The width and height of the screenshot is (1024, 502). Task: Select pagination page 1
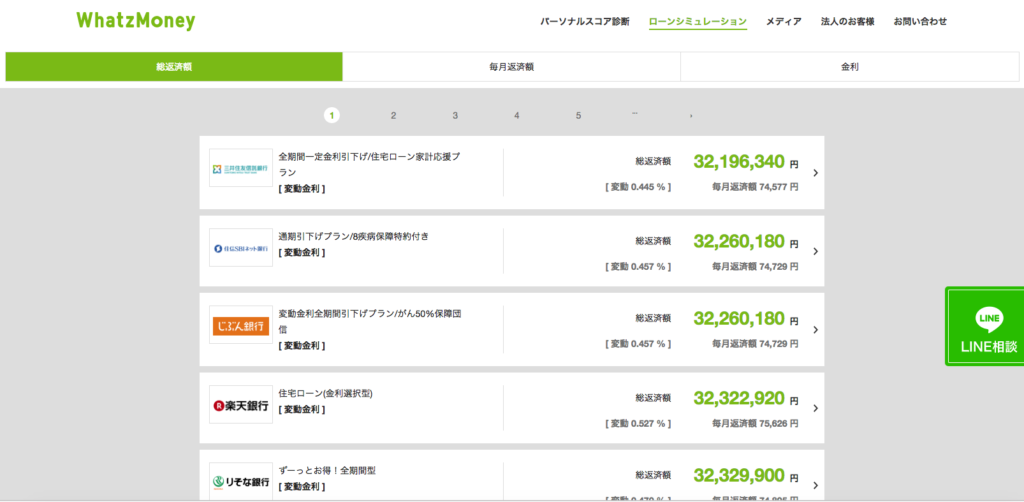[332, 116]
